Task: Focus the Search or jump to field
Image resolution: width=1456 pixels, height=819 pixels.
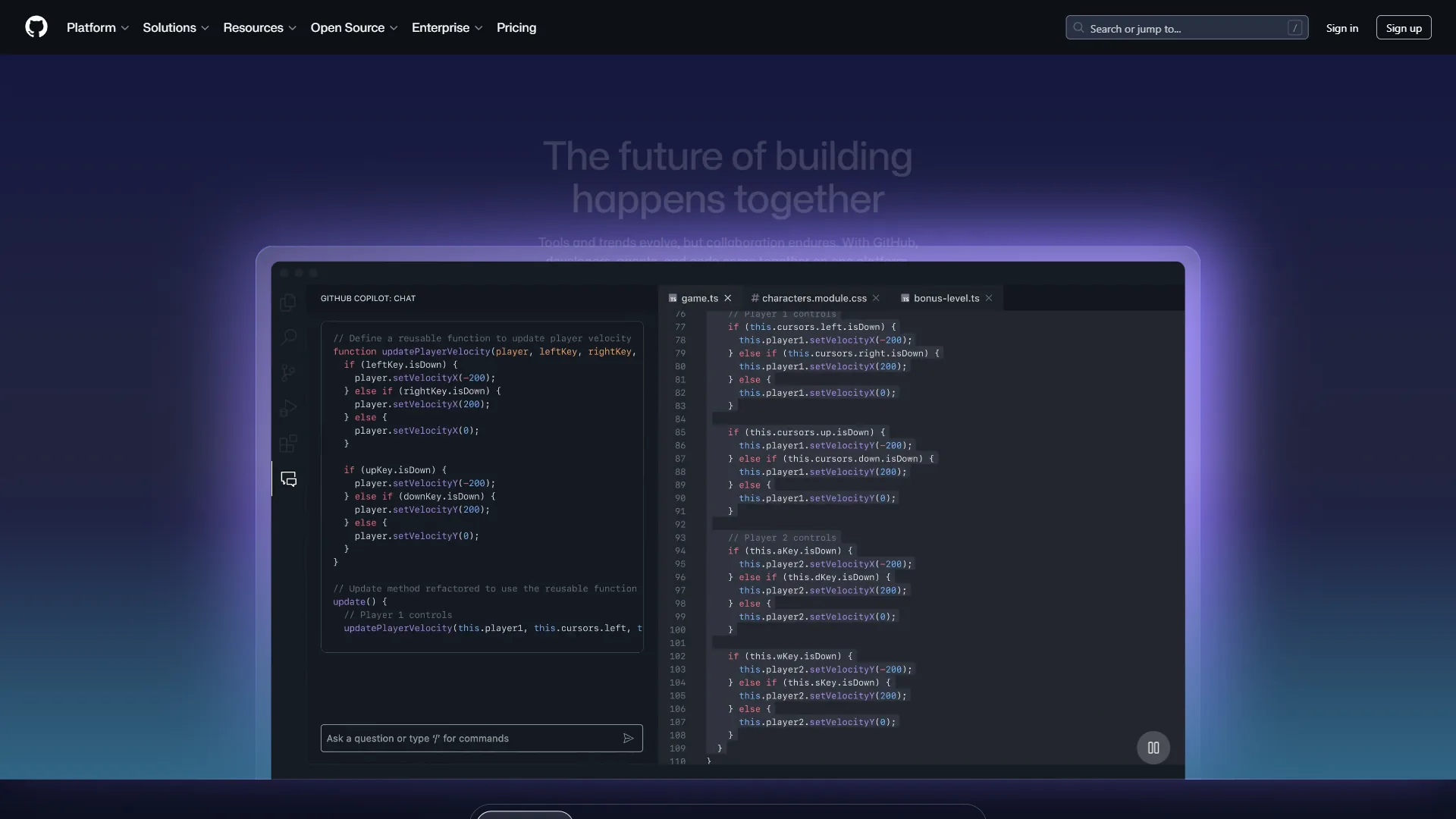Action: [1187, 28]
